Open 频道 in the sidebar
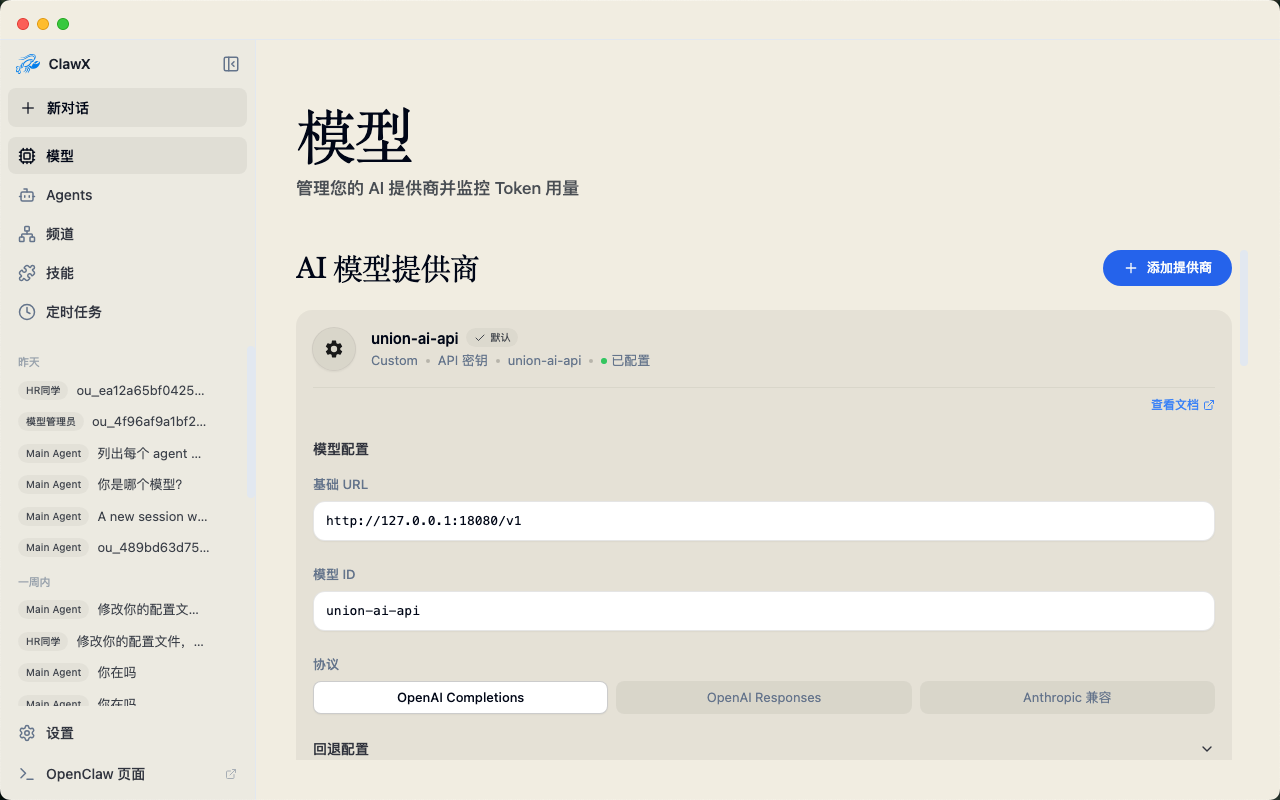The height and width of the screenshot is (800, 1280). [127, 234]
